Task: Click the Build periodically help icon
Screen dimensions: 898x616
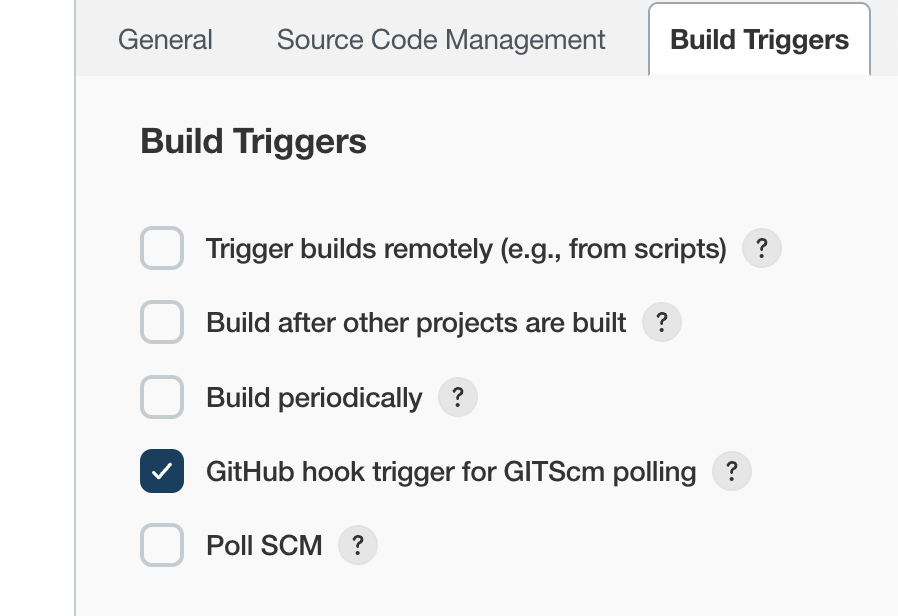Action: (457, 398)
